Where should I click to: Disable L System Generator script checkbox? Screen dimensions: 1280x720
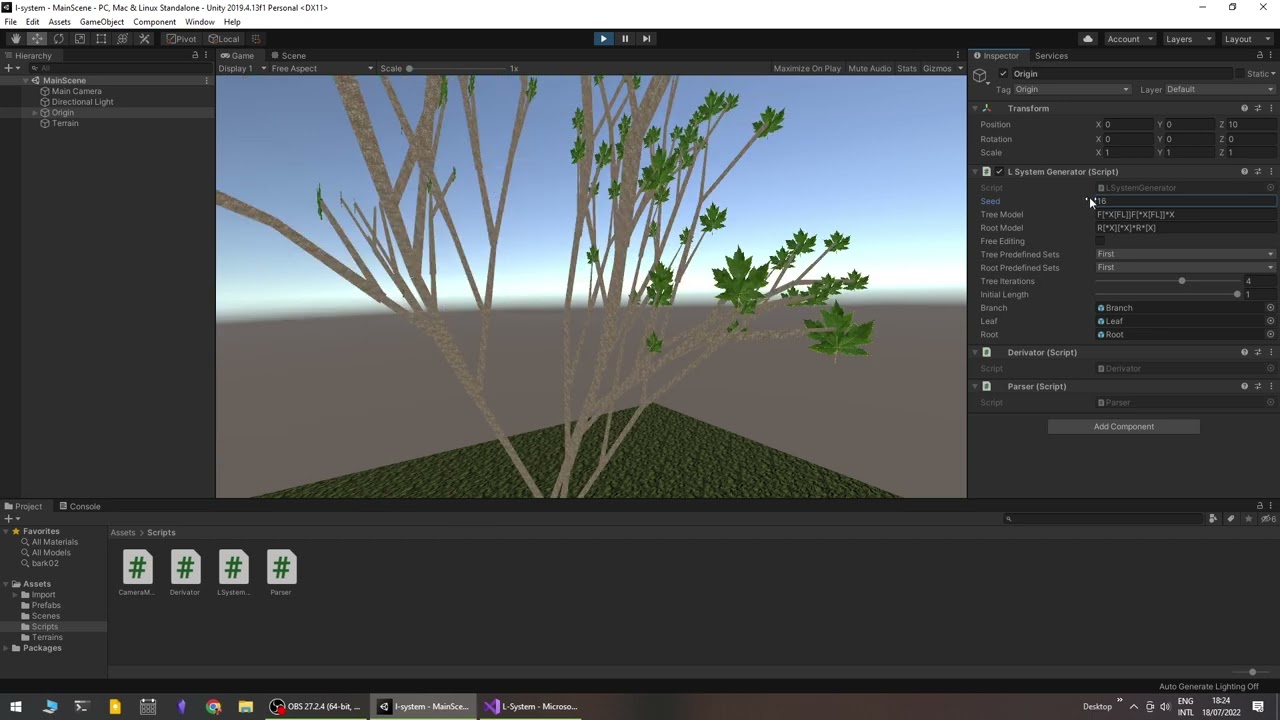pyautogui.click(x=999, y=172)
